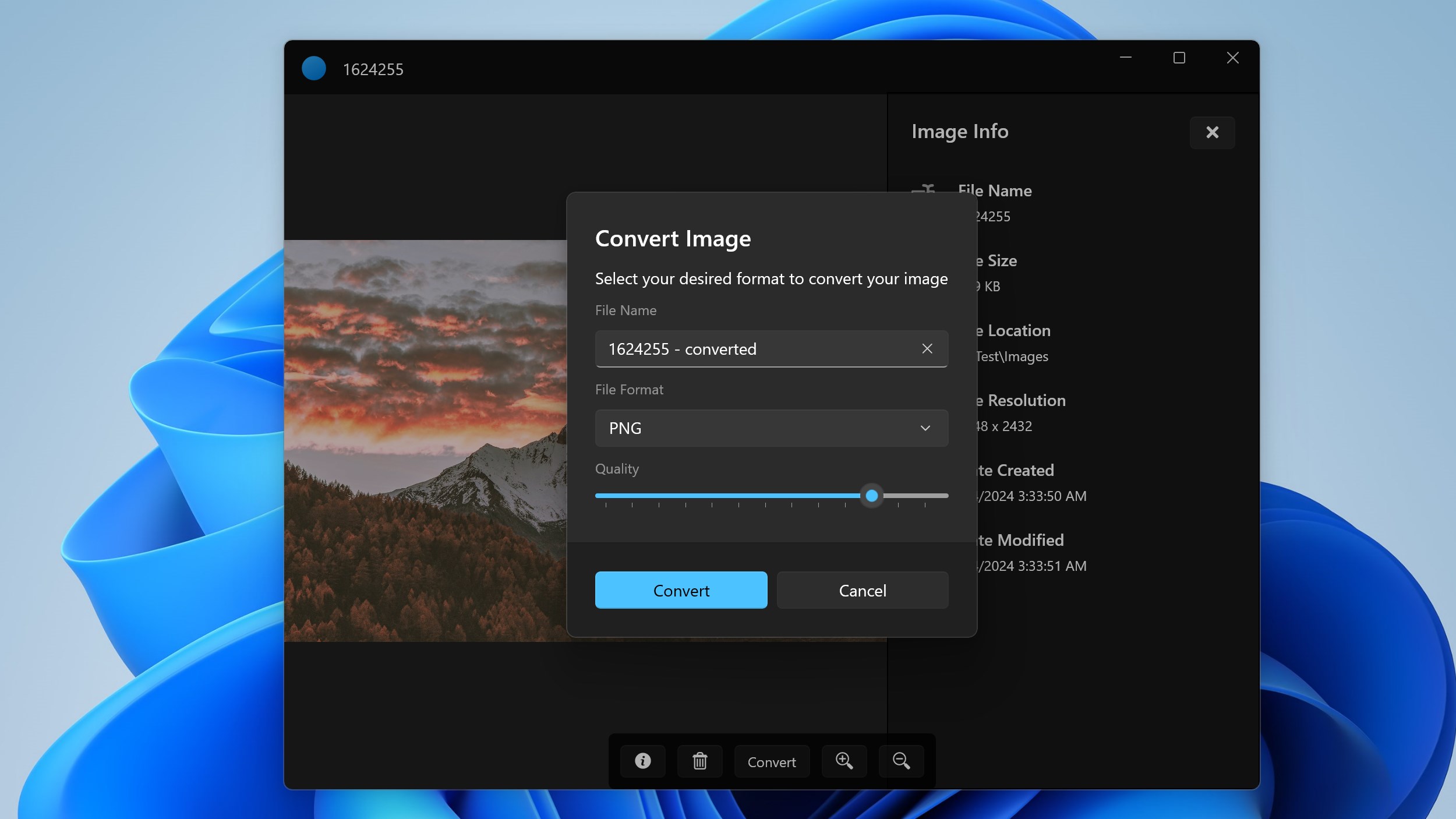Delete the image with the trash icon
Image resolution: width=1456 pixels, height=819 pixels.
click(x=699, y=761)
